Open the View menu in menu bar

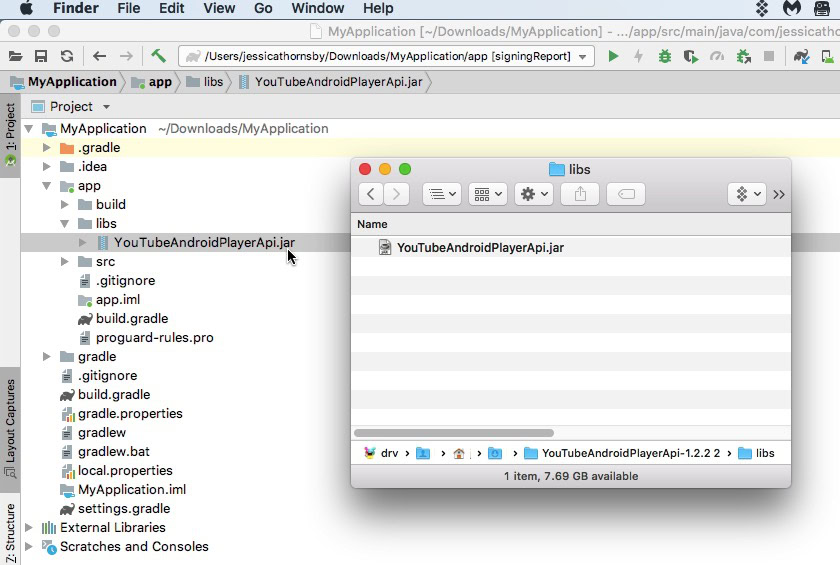point(219,8)
